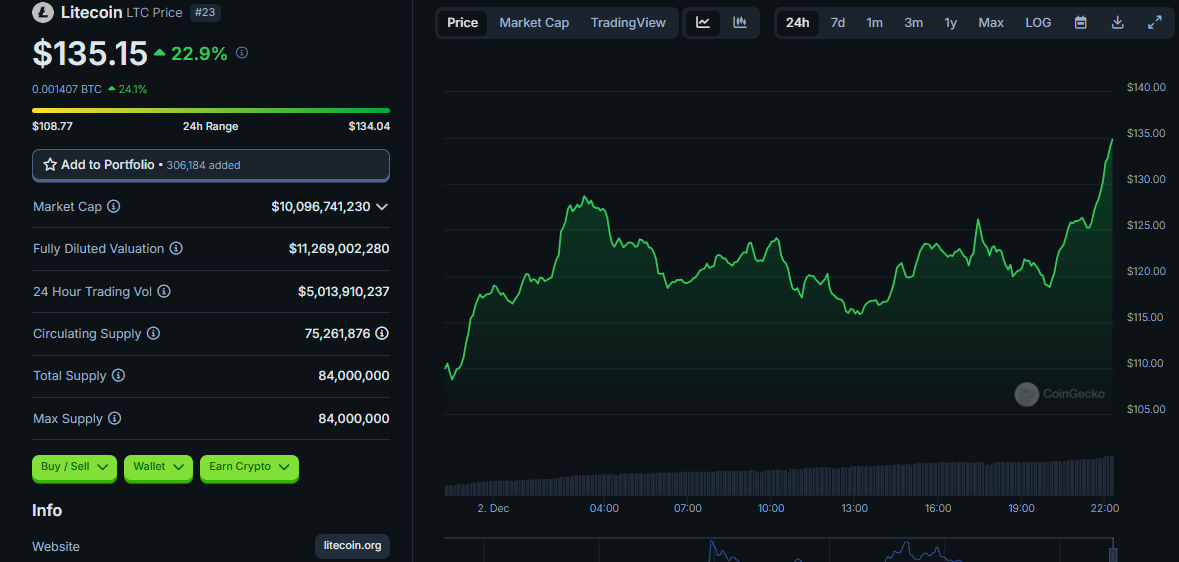This screenshot has width=1179, height=562.
Task: Click the star icon in Add to Portfolio
Action: pyautogui.click(x=50, y=165)
